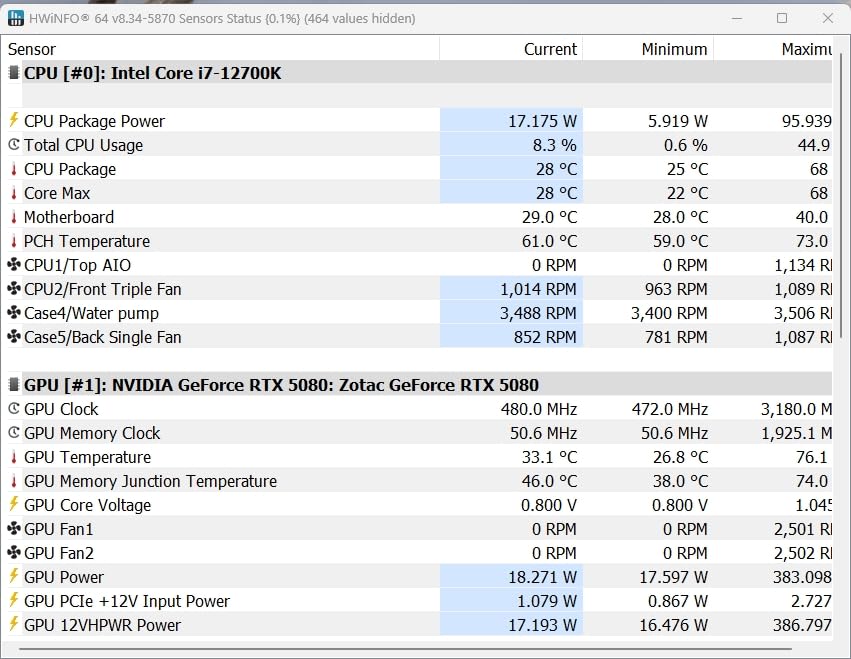Click the fan icon next to GPU Fan2
The width and height of the screenshot is (851, 659).
14,553
